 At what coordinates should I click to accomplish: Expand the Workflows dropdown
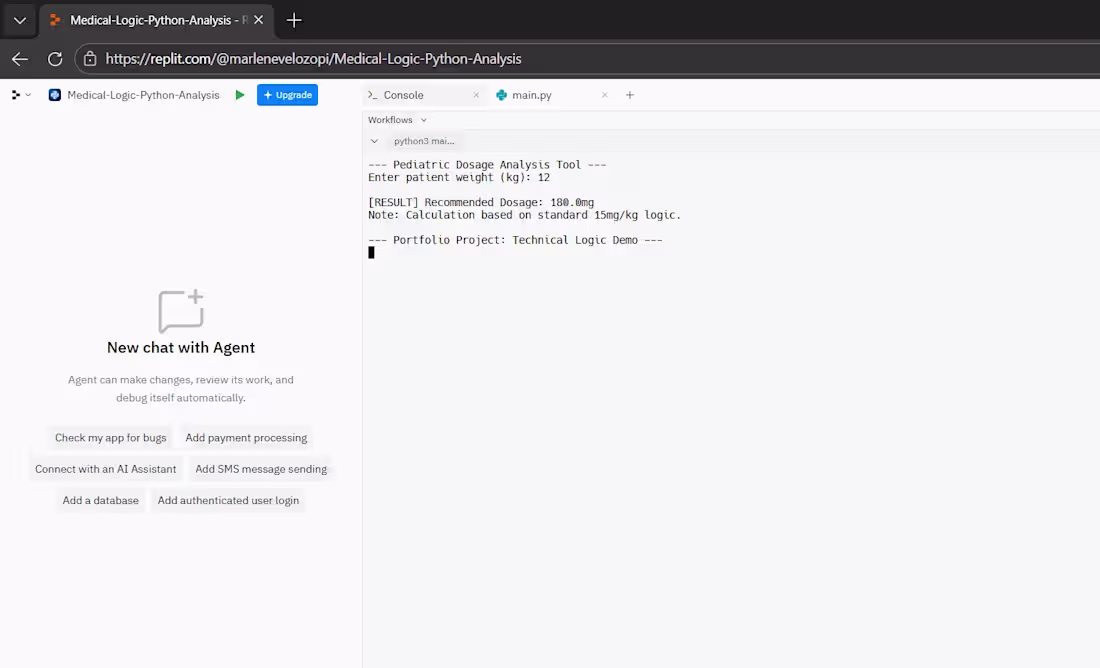coord(397,120)
